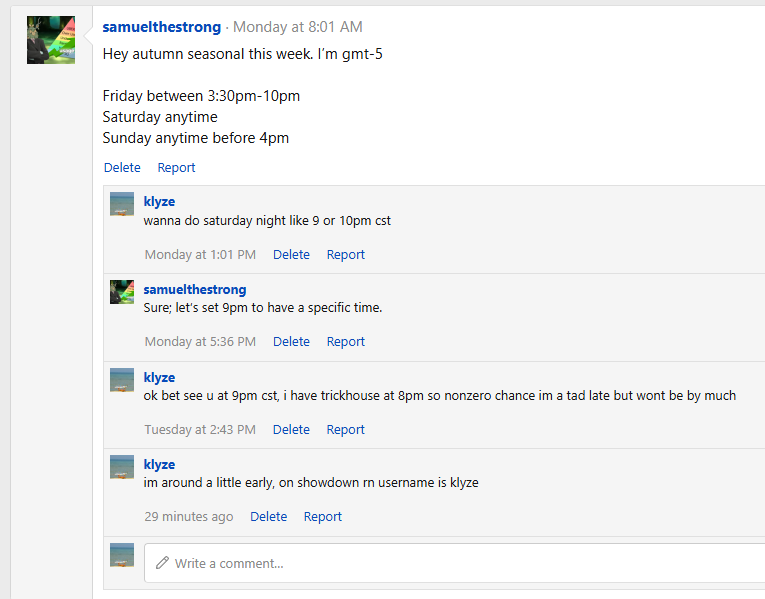This screenshot has height=599, width=765.
Task: Delete the "let's set 9pm" comment
Action: (291, 342)
